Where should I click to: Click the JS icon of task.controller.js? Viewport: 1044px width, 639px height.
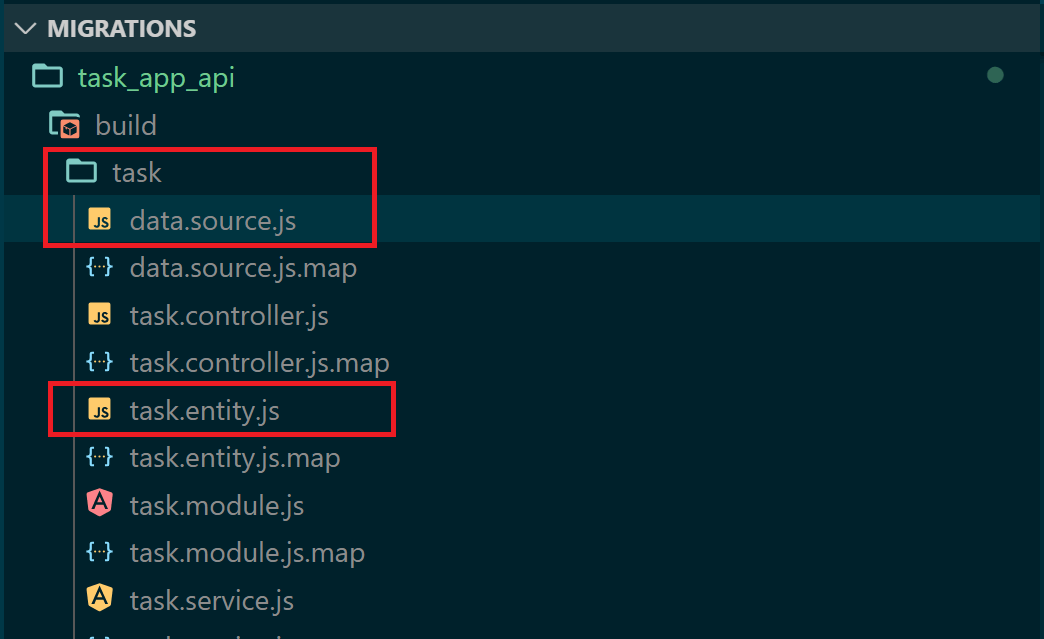pos(100,315)
